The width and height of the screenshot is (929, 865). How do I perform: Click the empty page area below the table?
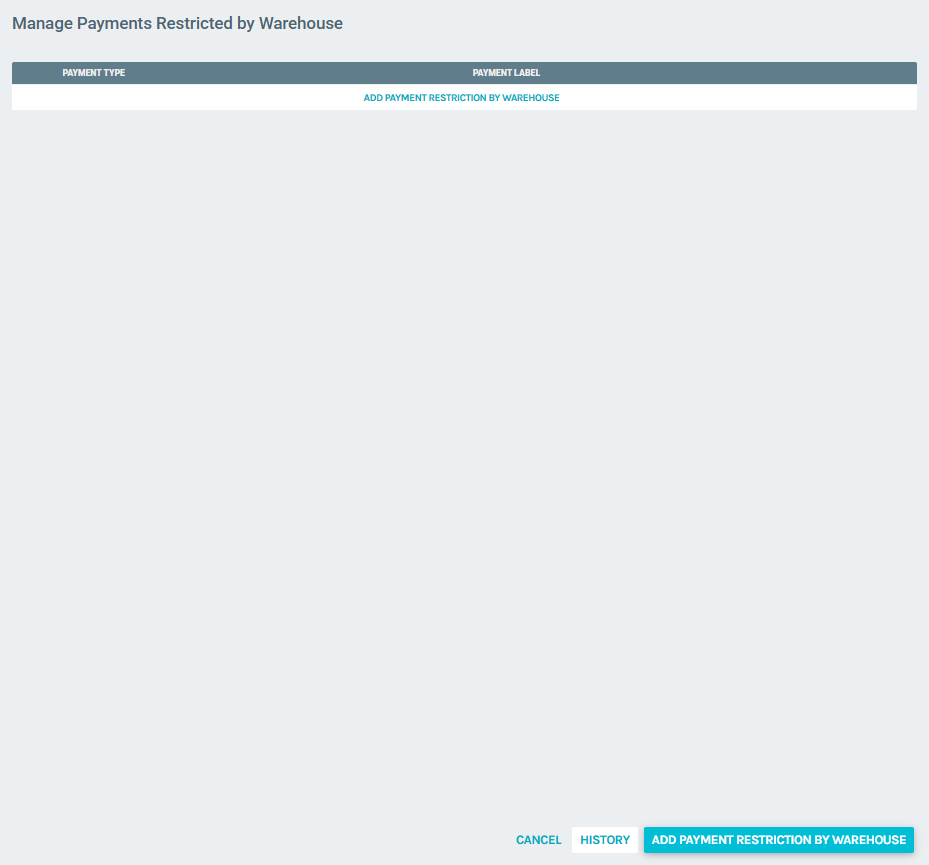pyautogui.click(x=464, y=450)
